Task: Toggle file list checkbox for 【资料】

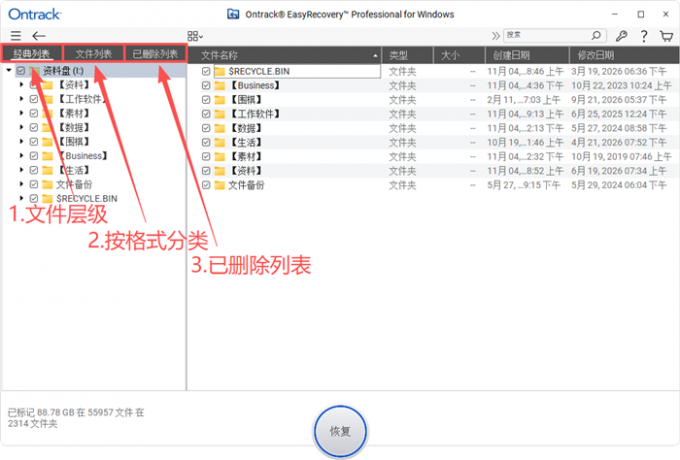Action: click(x=206, y=171)
